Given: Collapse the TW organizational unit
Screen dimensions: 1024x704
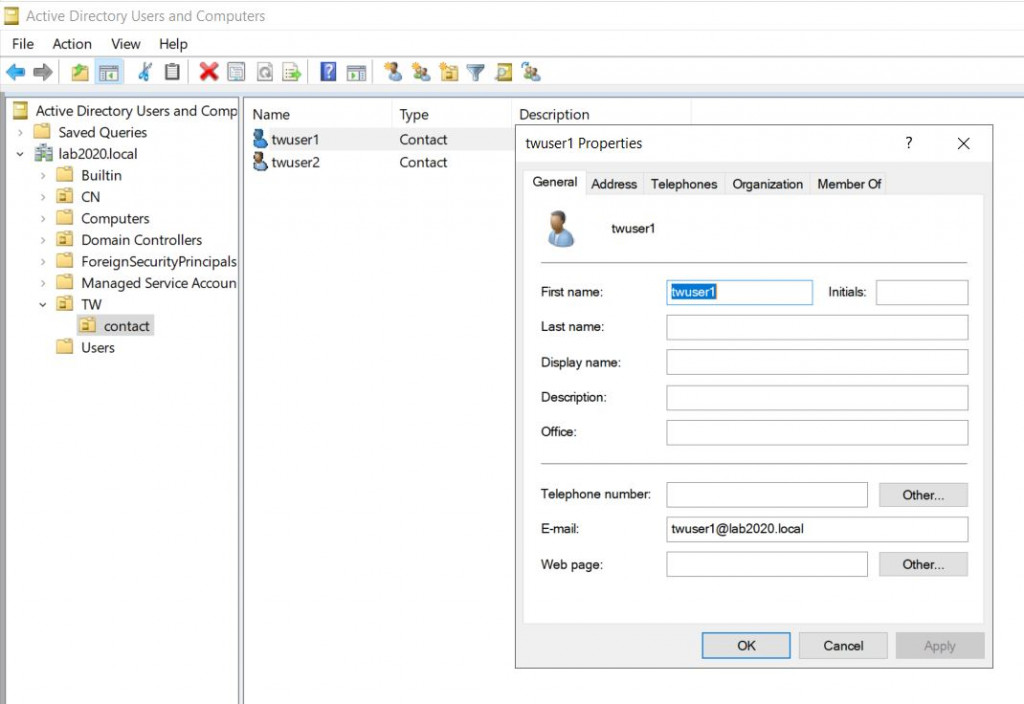Looking at the screenshot, I should pyautogui.click(x=43, y=304).
